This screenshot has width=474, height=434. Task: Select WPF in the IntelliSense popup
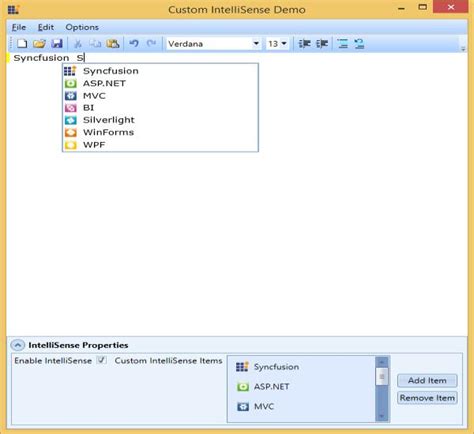160,145
